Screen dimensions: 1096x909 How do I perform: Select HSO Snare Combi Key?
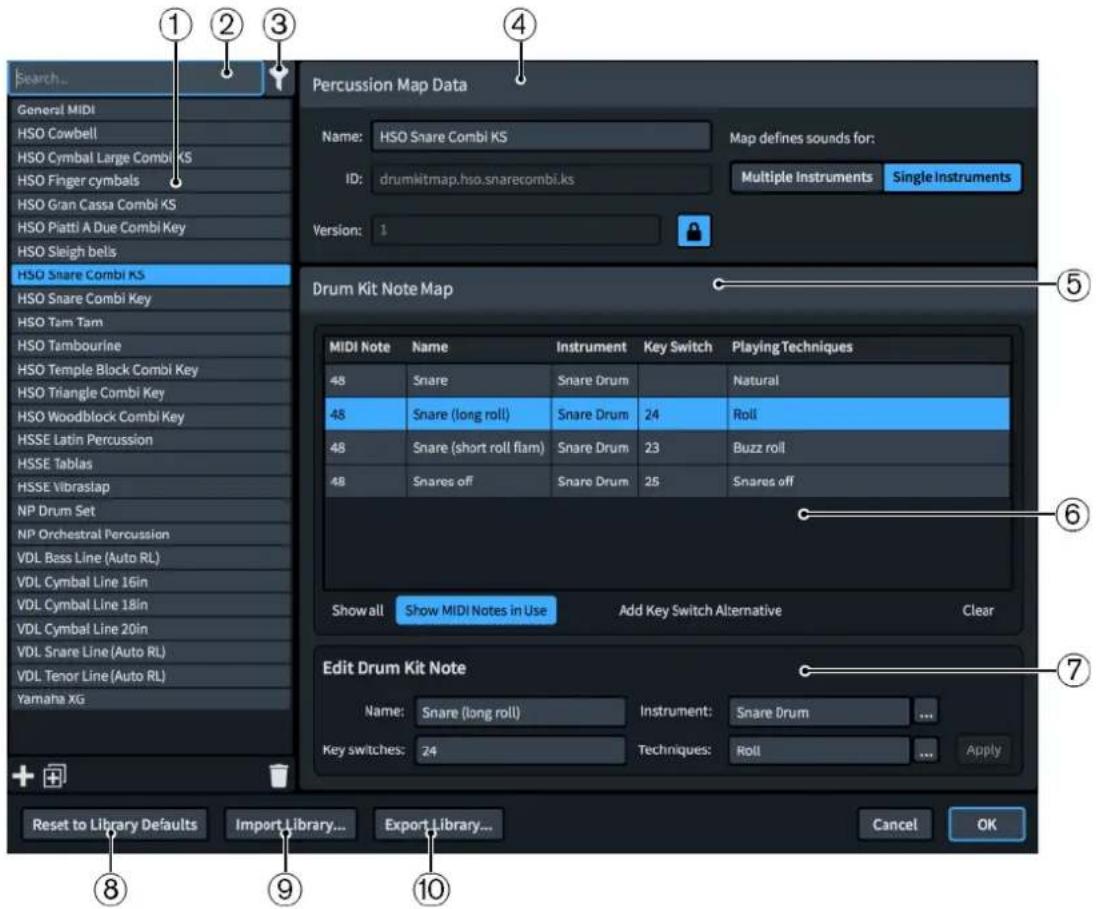(x=150, y=299)
